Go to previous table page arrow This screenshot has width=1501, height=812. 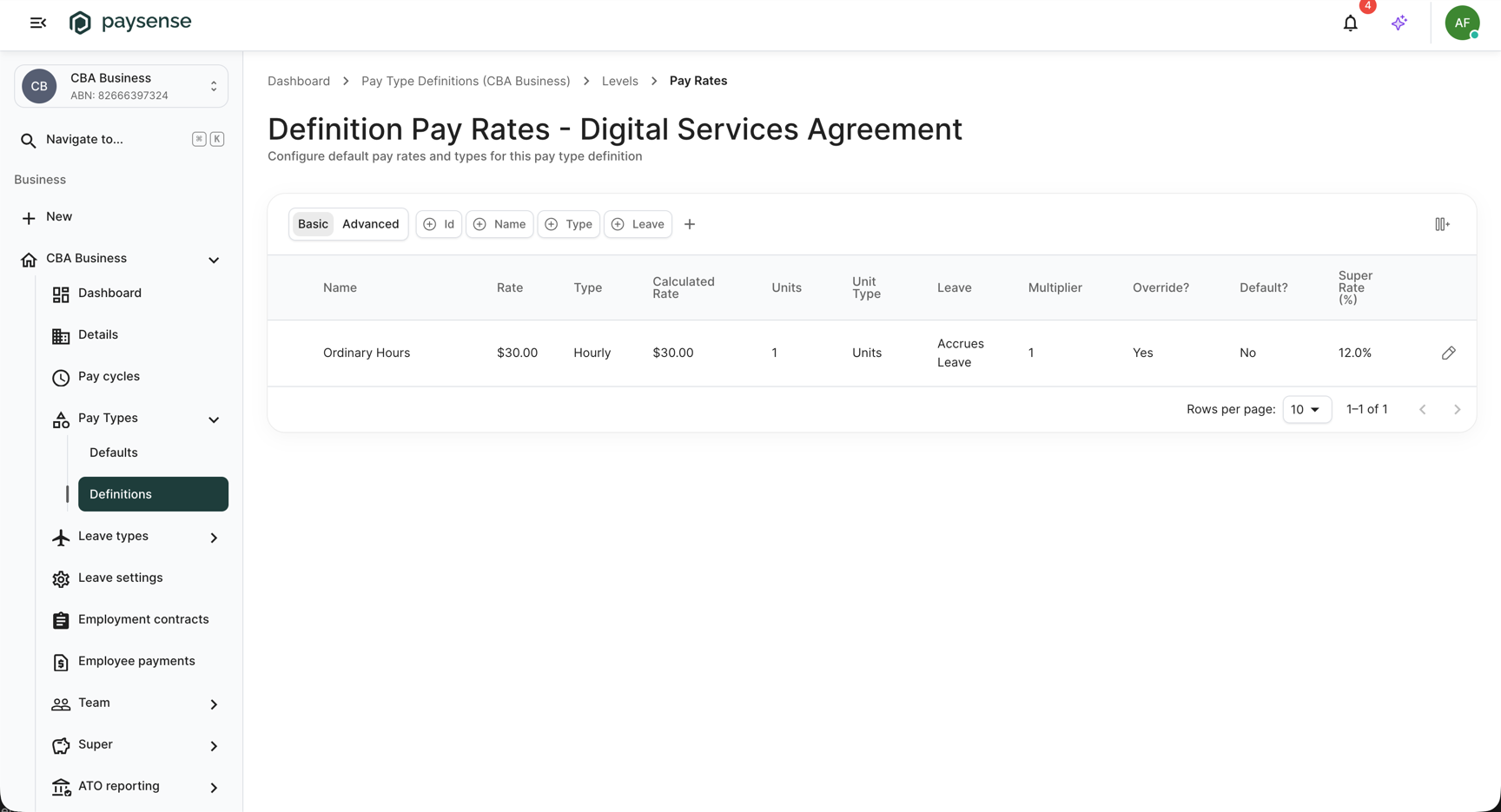[1422, 409]
